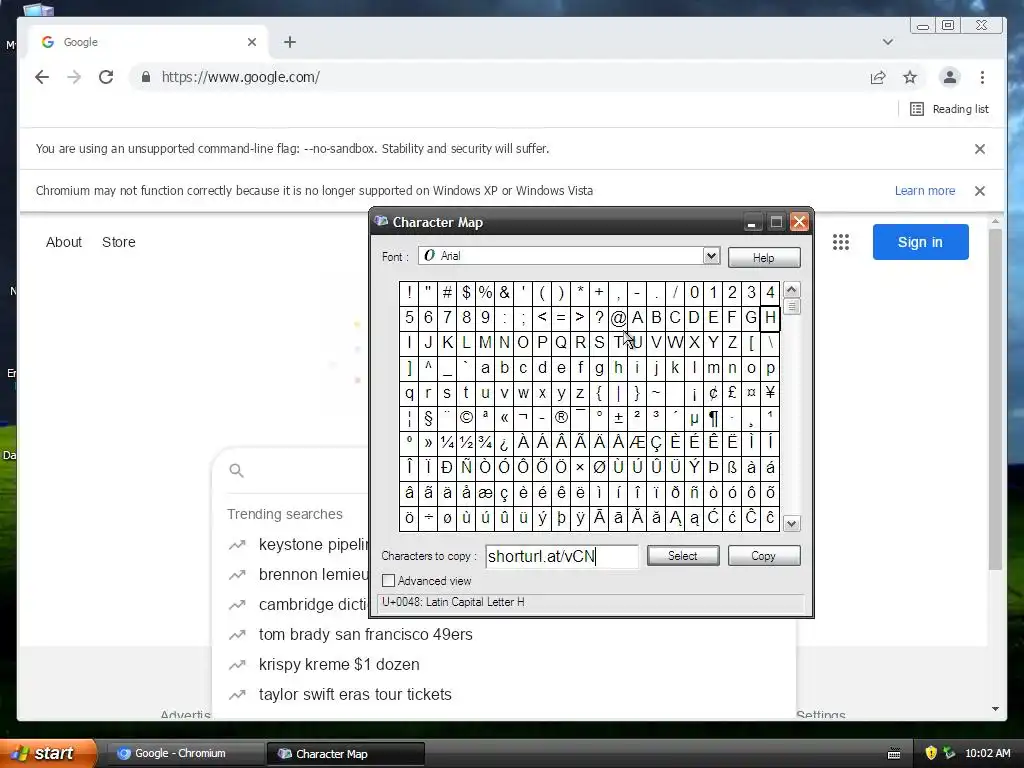Close the Google tab
The height and width of the screenshot is (768, 1024).
252,42
